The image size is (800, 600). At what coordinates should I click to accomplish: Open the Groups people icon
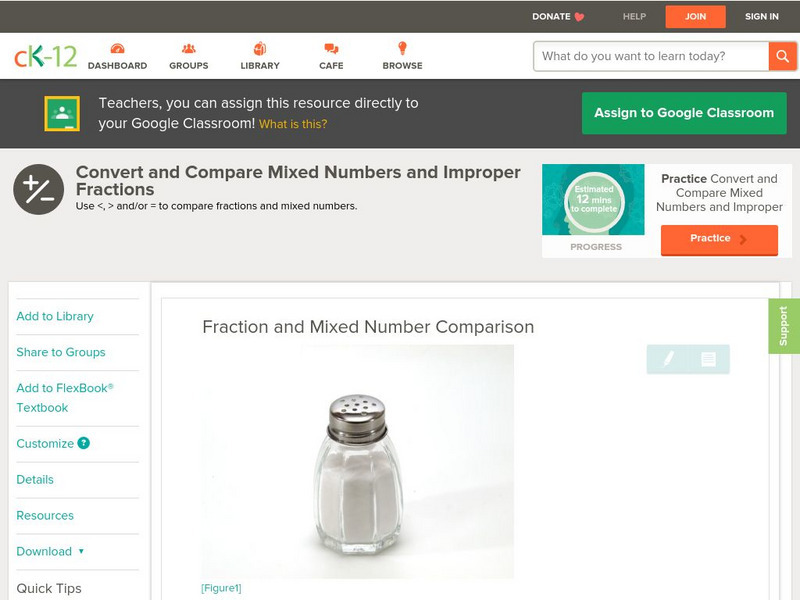(188, 49)
